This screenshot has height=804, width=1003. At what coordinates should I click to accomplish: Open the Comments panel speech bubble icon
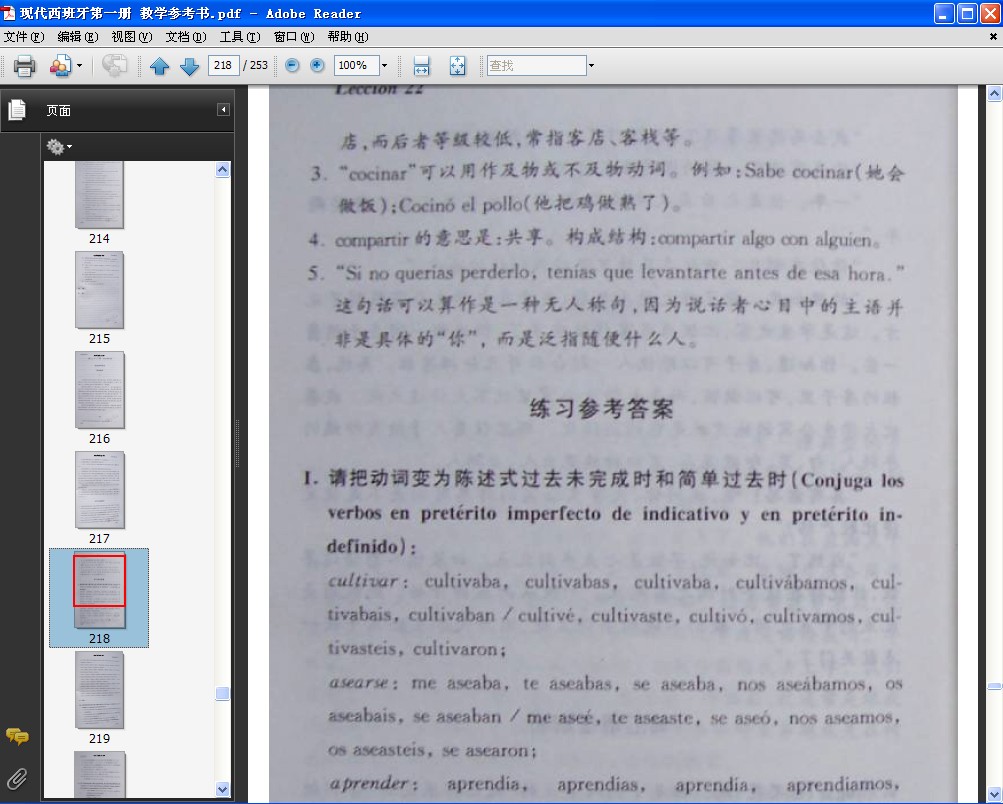pyautogui.click(x=17, y=736)
